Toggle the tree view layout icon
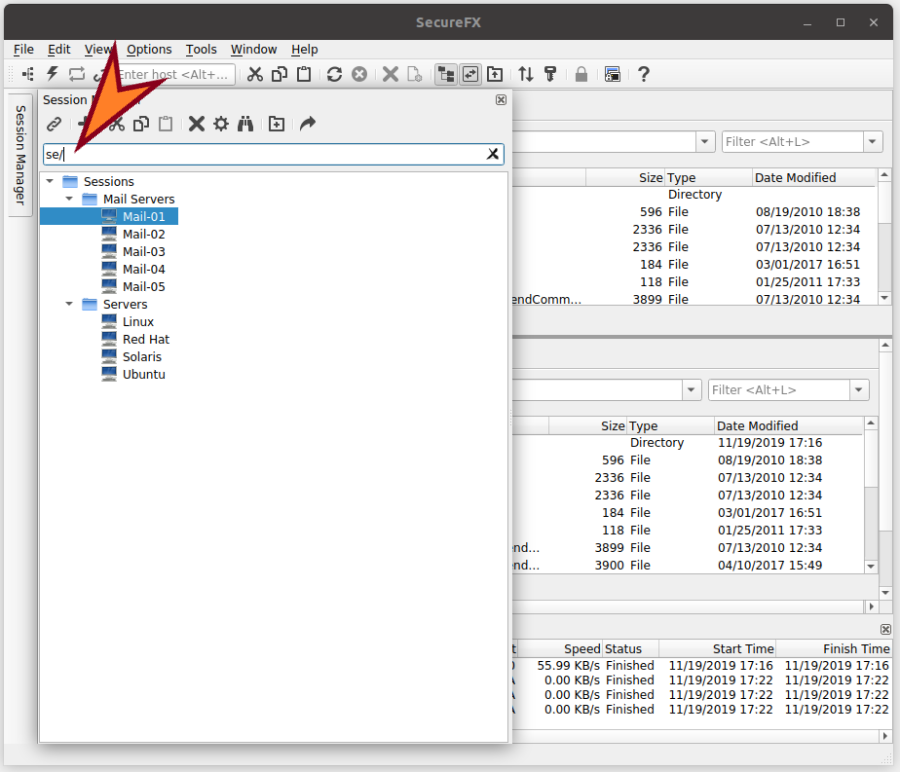This screenshot has width=900, height=772. (x=446, y=73)
